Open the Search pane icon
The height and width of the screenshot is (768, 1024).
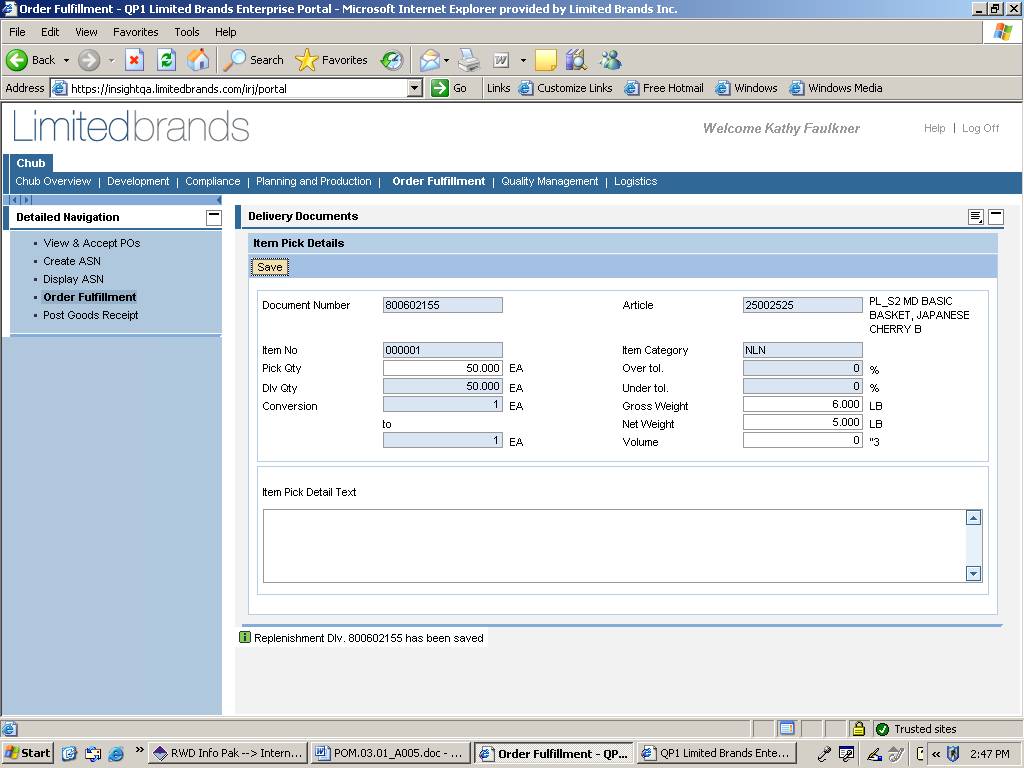pos(234,60)
